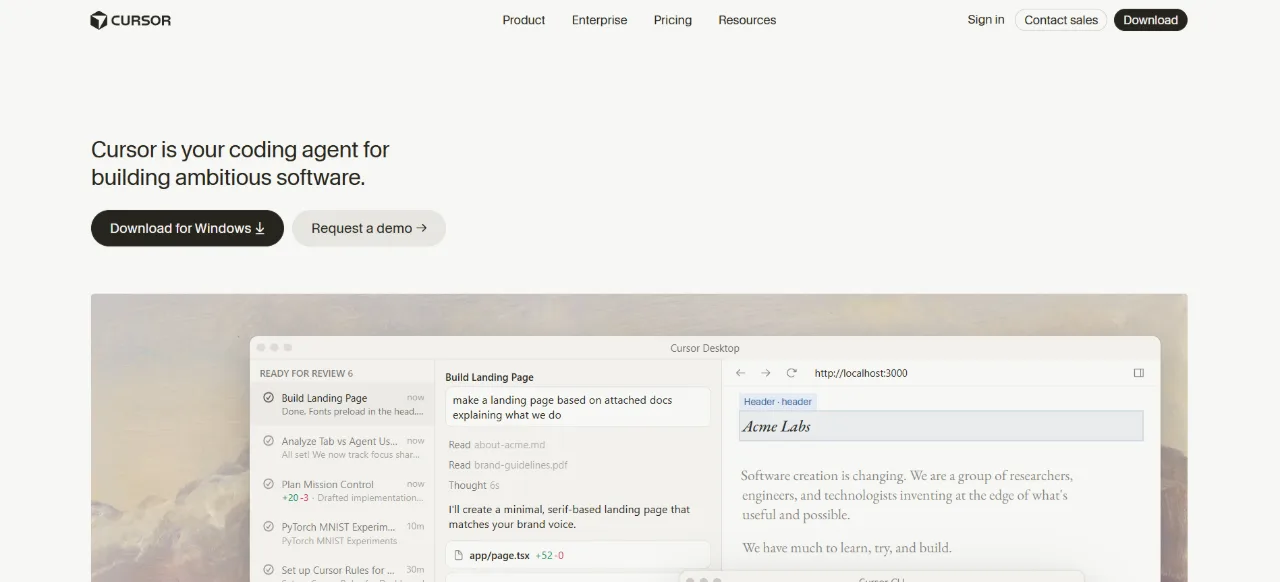The image size is (1280, 582).
Task: Click the prompt message about landing page
Action: (578, 407)
